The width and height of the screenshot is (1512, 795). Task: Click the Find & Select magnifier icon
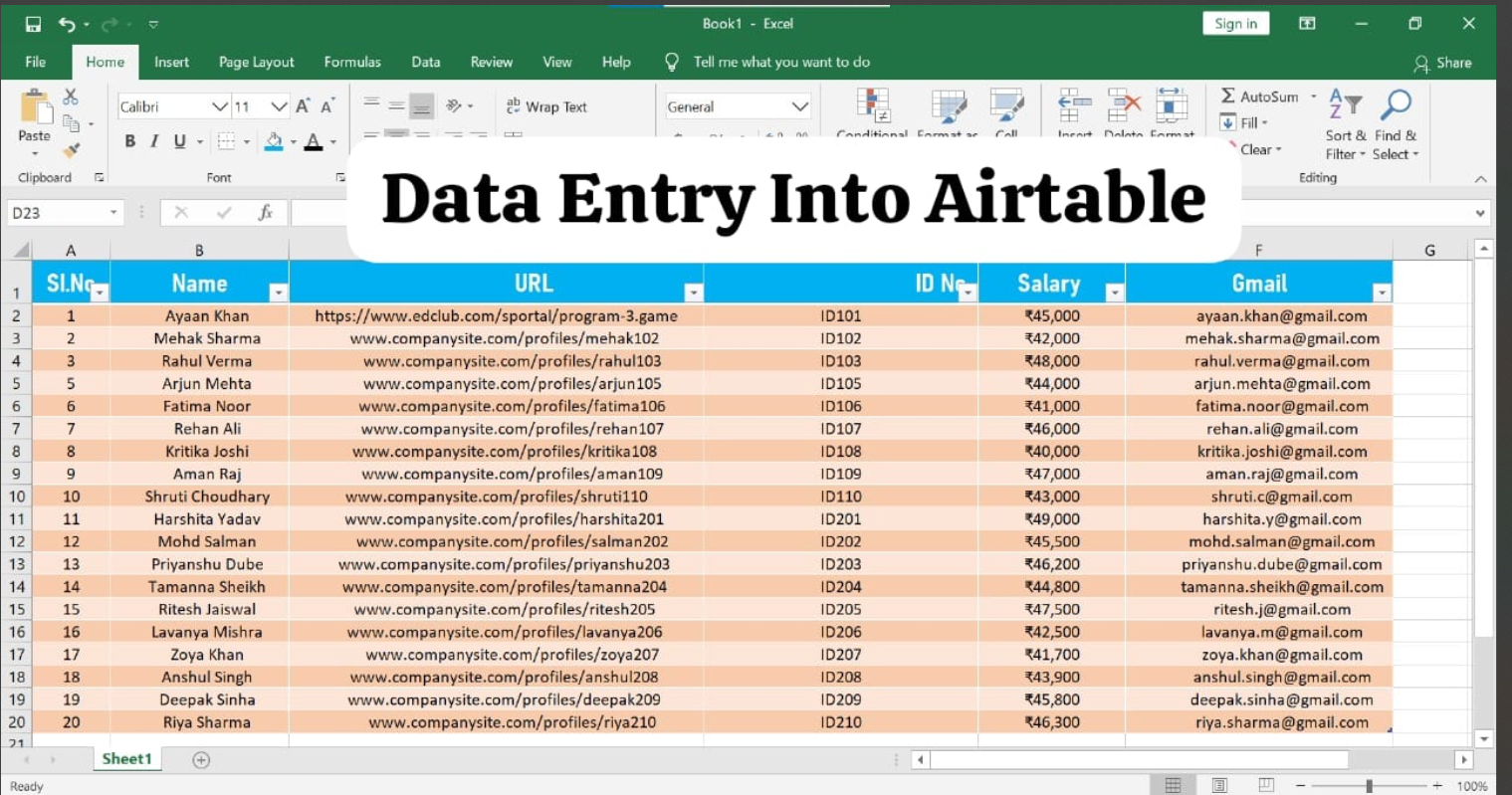(x=1397, y=103)
